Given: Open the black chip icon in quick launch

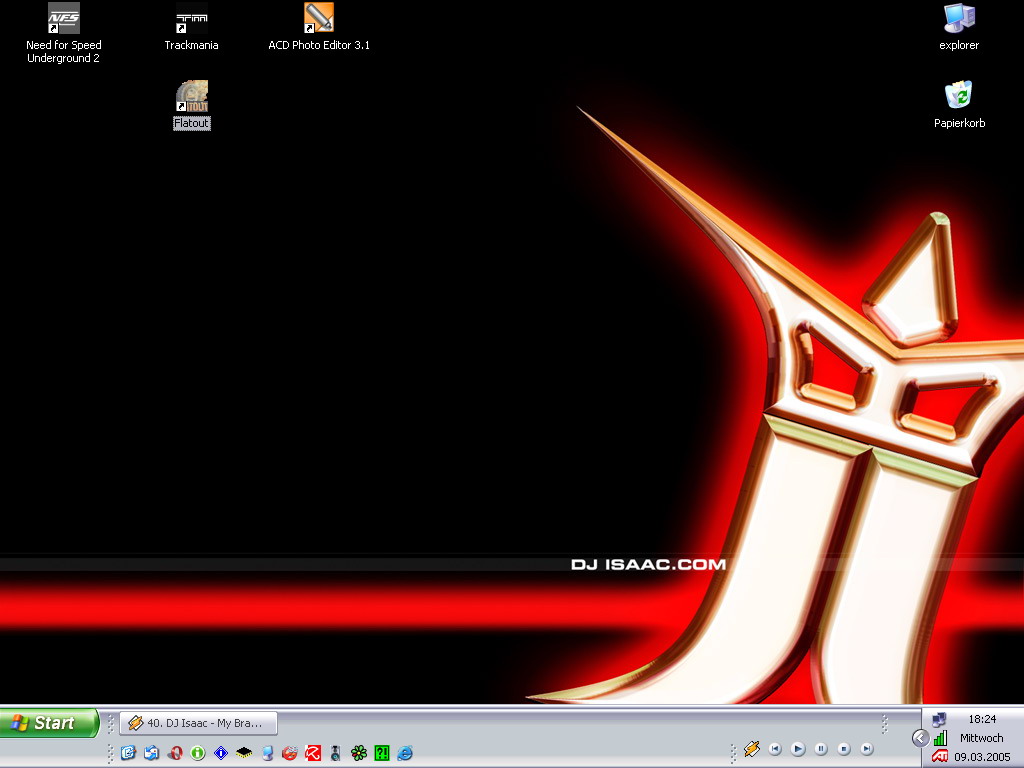Looking at the screenshot, I should tap(244, 753).
